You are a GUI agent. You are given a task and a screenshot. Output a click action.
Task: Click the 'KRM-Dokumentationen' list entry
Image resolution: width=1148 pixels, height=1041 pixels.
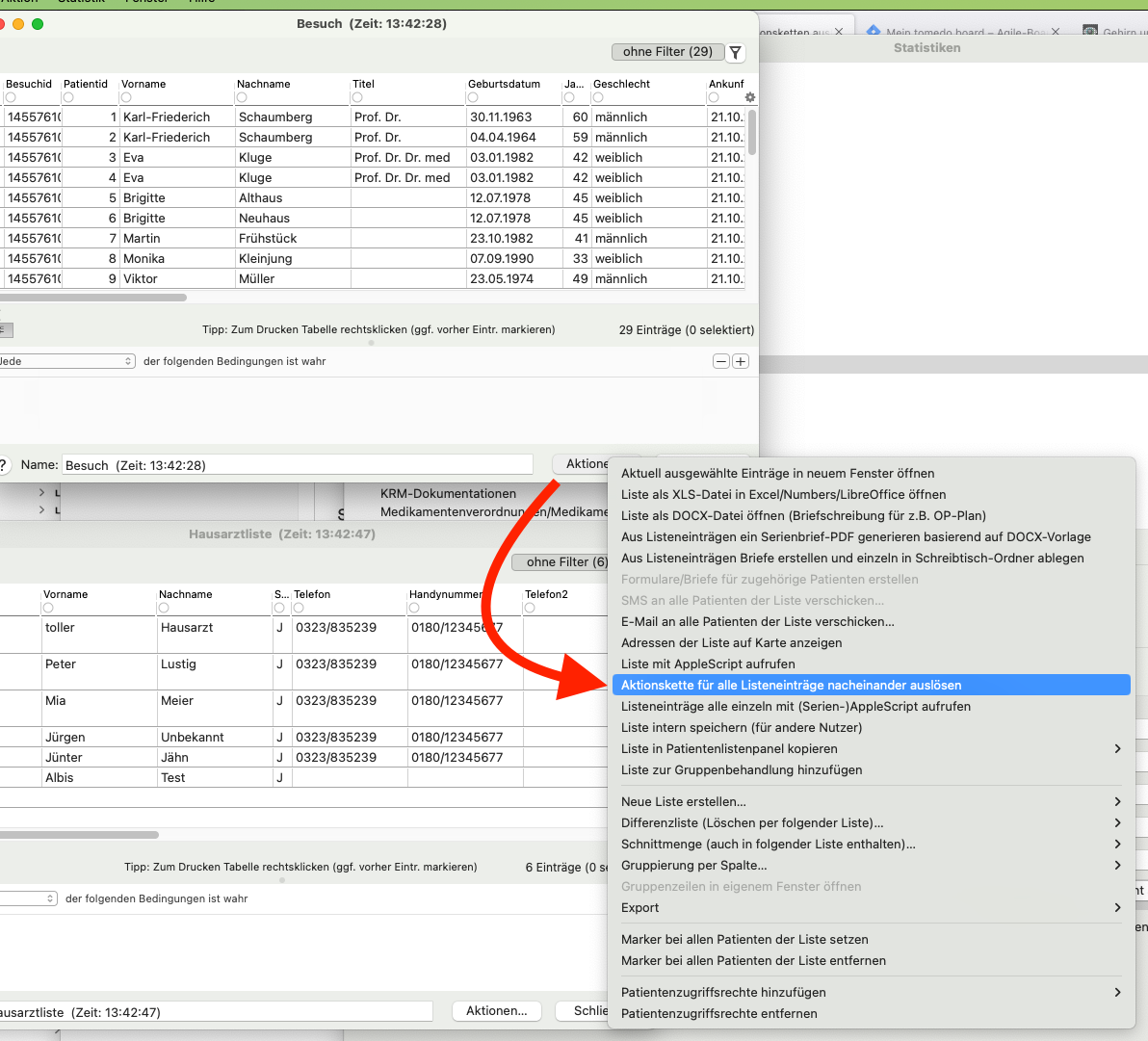[x=448, y=493]
